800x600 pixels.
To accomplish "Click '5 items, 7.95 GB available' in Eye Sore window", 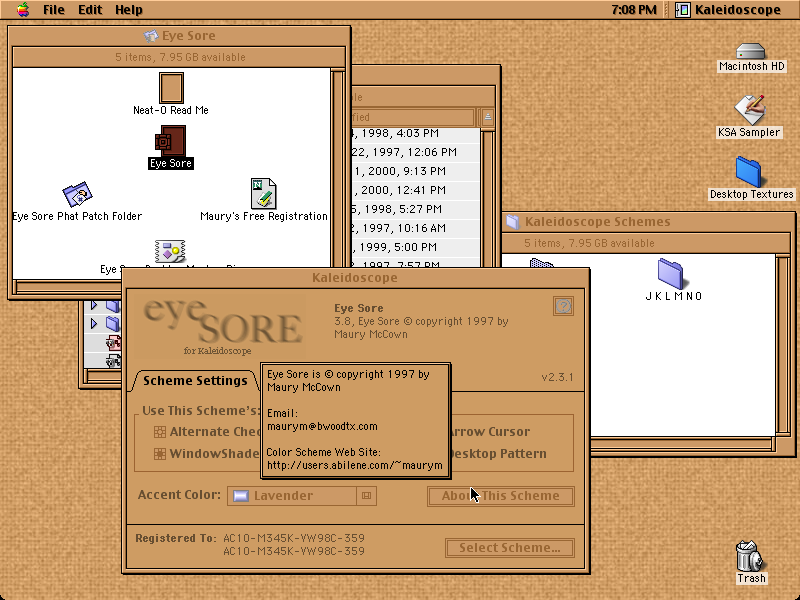I will pos(180,57).
